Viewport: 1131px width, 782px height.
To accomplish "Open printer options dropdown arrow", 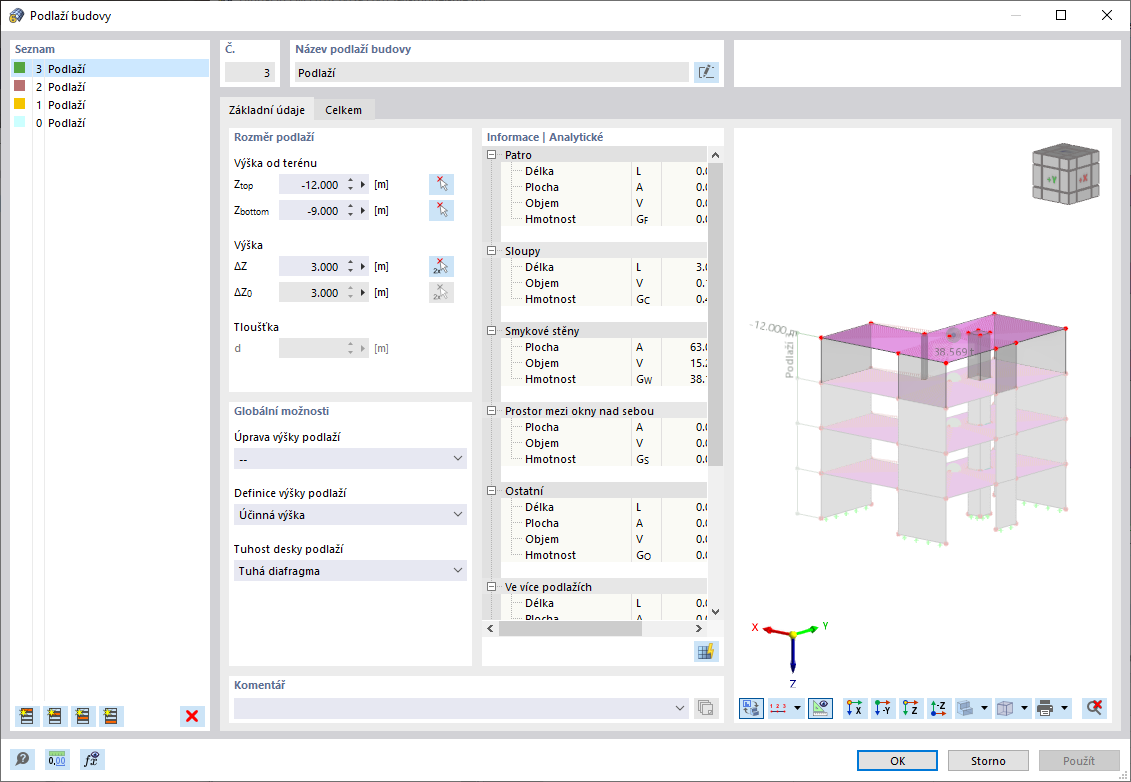I will coord(1065,708).
